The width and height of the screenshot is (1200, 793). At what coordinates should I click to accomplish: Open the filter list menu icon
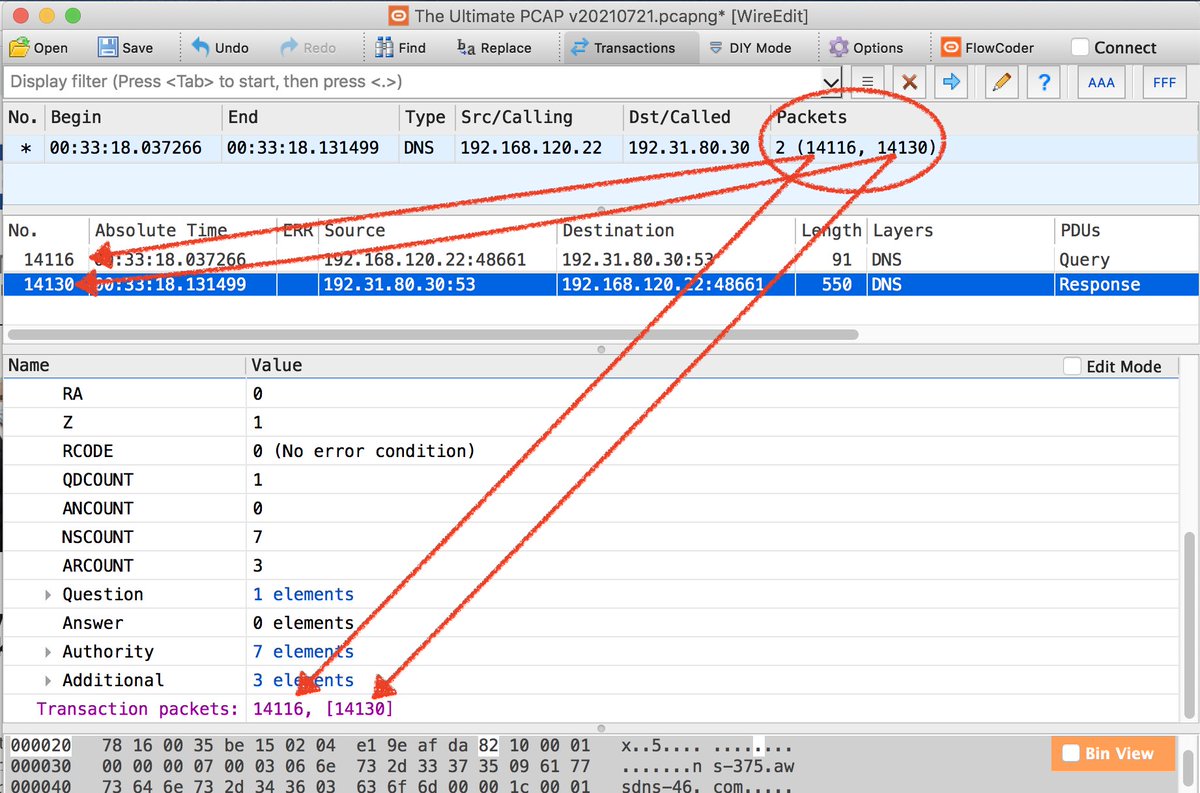(x=868, y=82)
